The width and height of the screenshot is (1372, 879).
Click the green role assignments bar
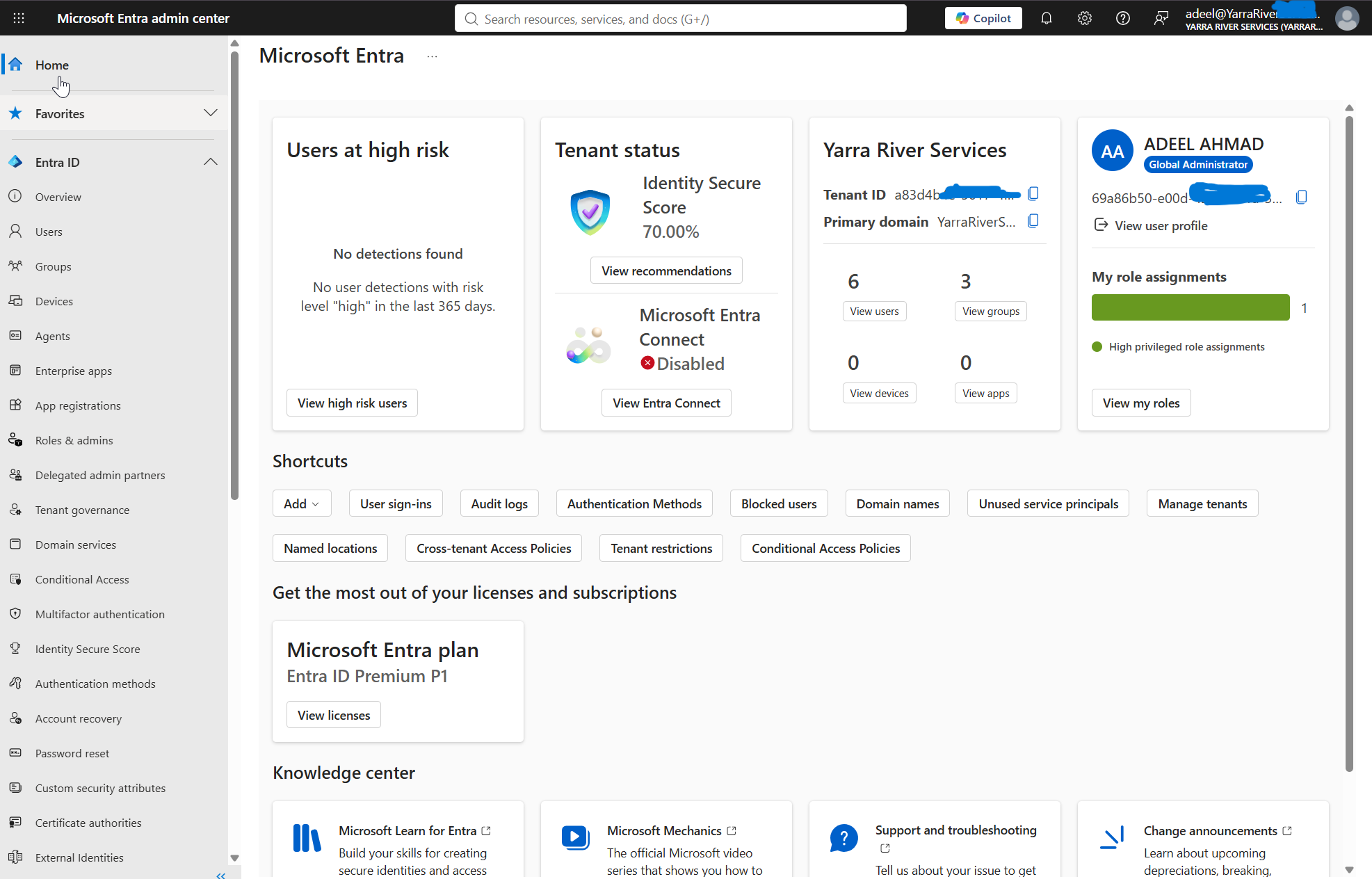[x=1191, y=307]
